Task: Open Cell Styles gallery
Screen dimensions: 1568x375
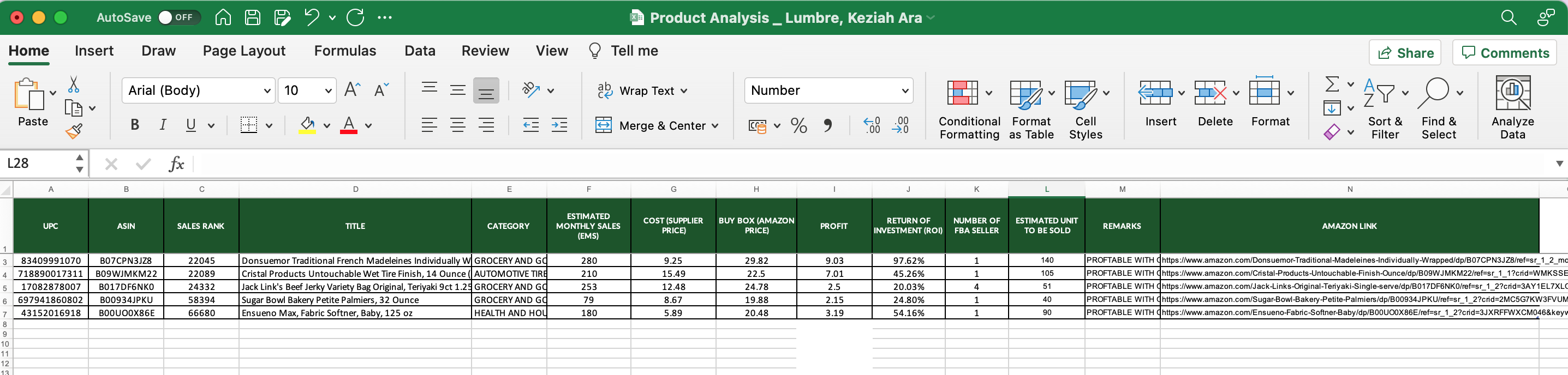Action: coord(1086,110)
